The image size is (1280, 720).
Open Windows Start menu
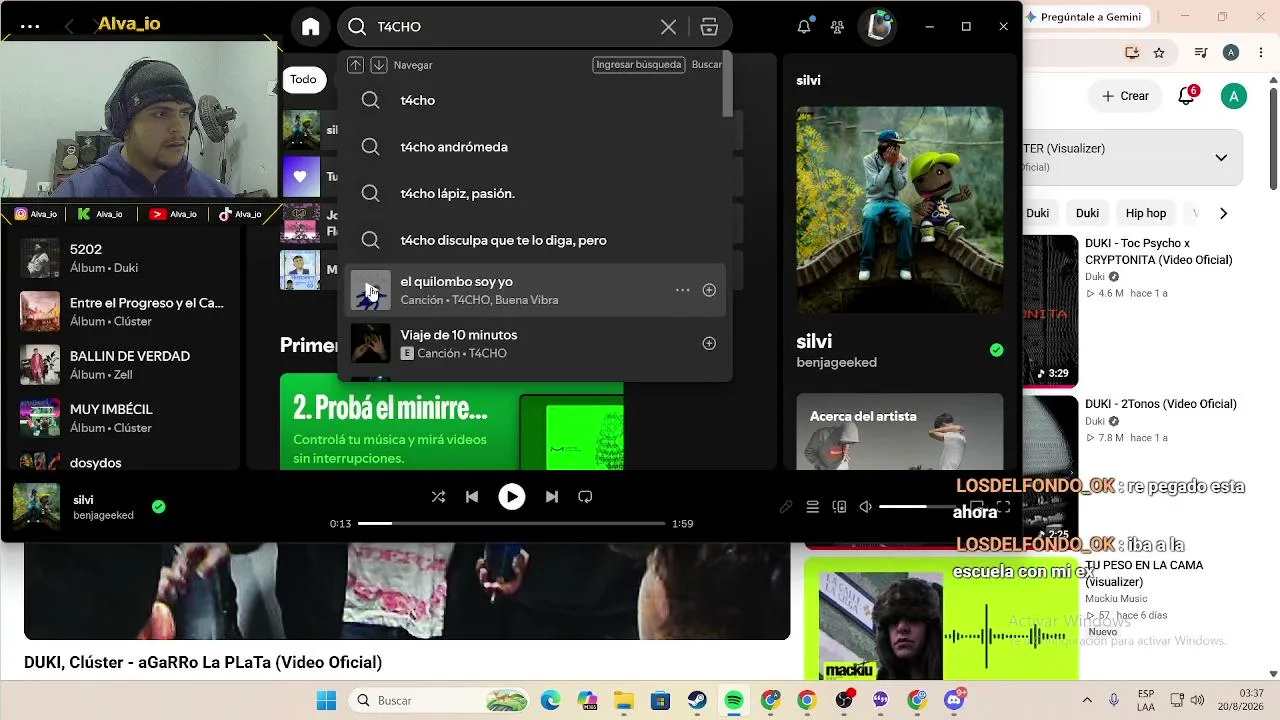(x=326, y=700)
